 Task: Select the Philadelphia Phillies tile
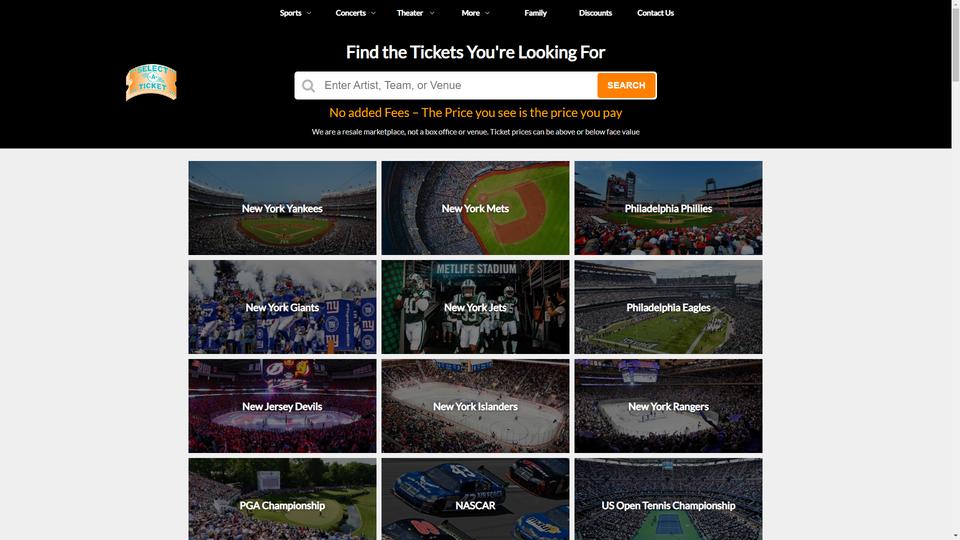click(668, 208)
